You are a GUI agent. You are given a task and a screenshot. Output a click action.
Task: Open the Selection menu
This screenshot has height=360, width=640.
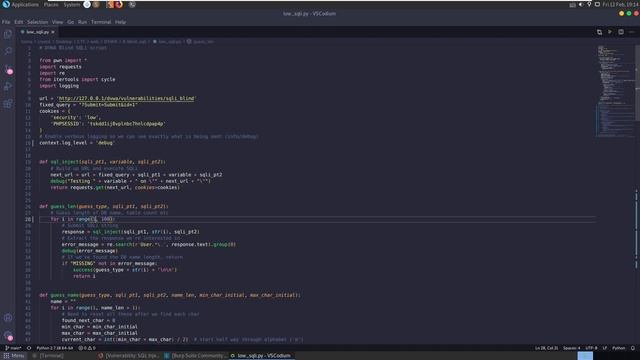(38, 22)
